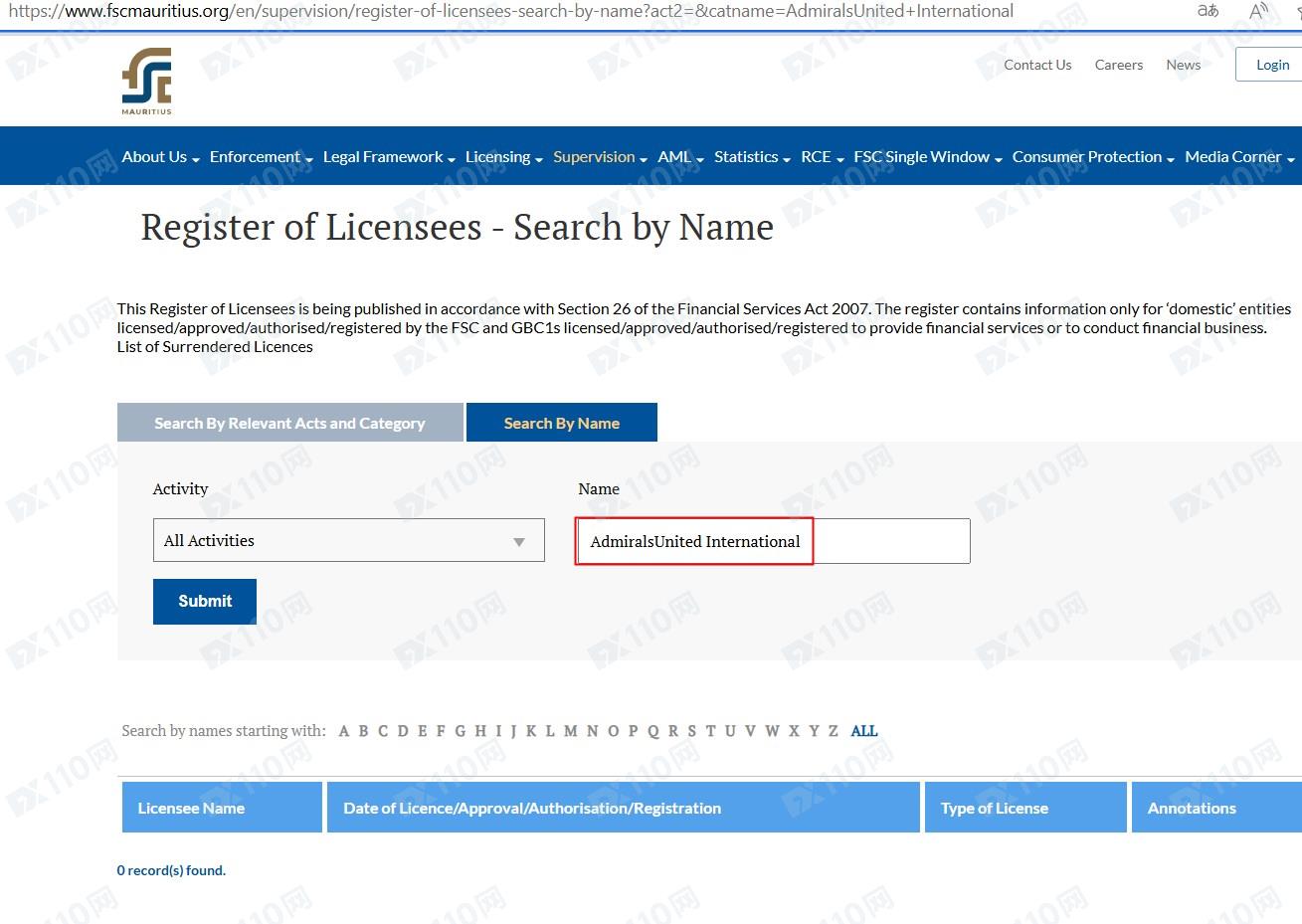The height and width of the screenshot is (924, 1302).
Task: Go to the Careers page
Action: (1118, 65)
